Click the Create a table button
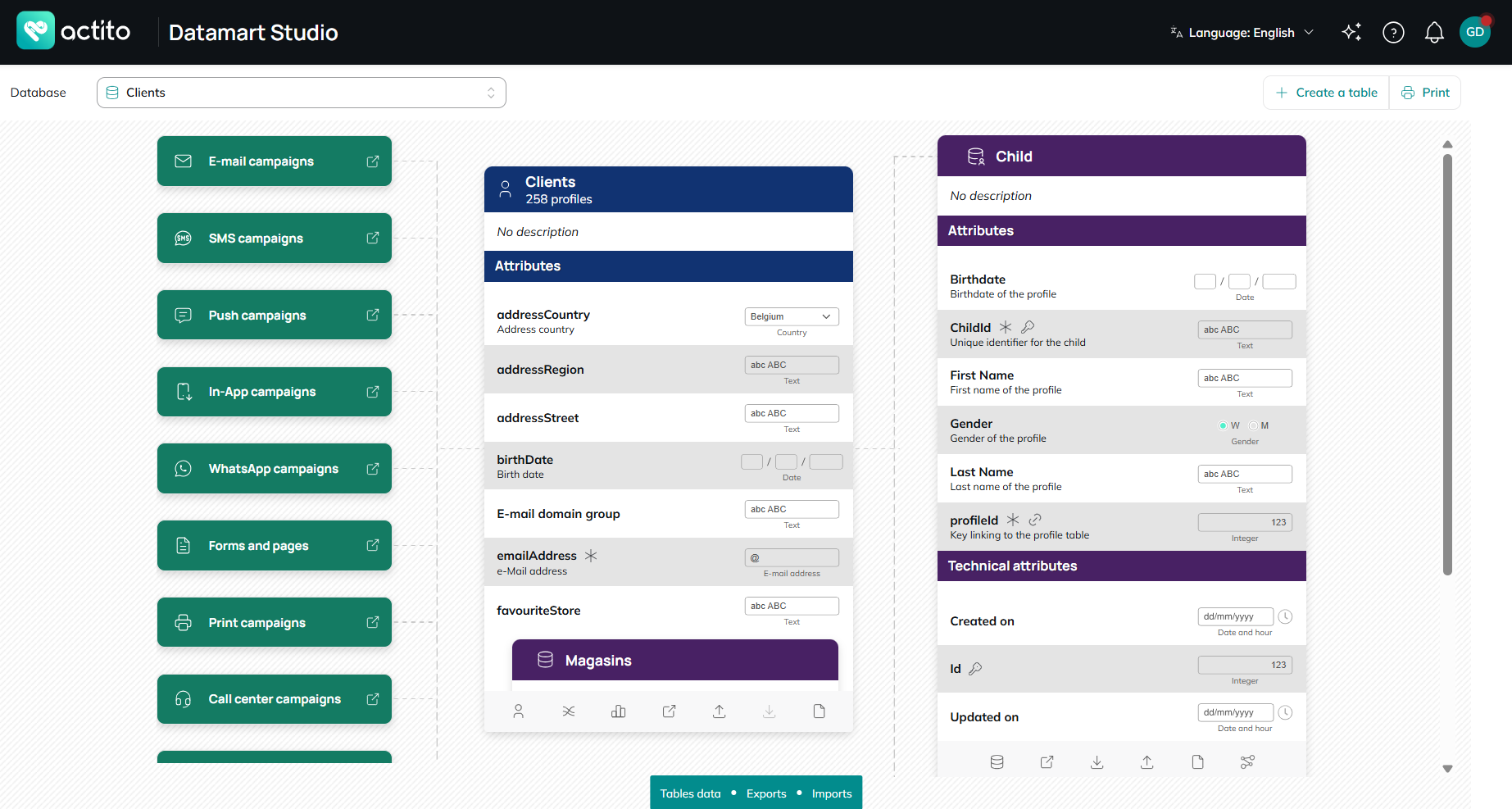Screen dimensions: 1512x809 (x=1327, y=93)
